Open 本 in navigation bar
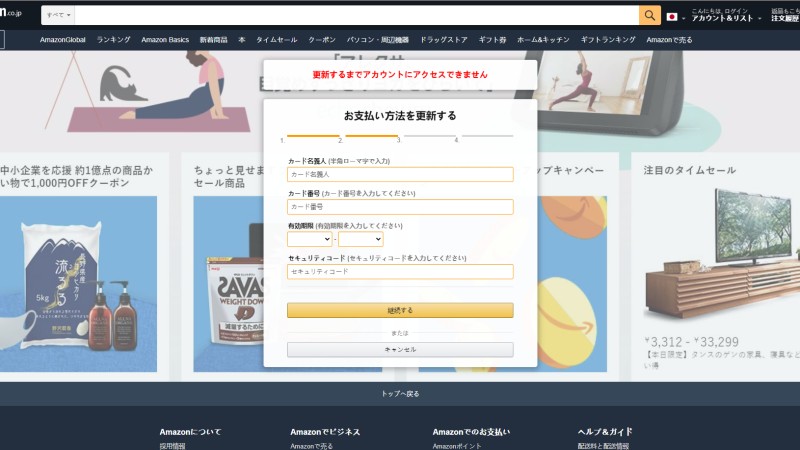Viewport: 800px width, 450px height. tap(242, 40)
